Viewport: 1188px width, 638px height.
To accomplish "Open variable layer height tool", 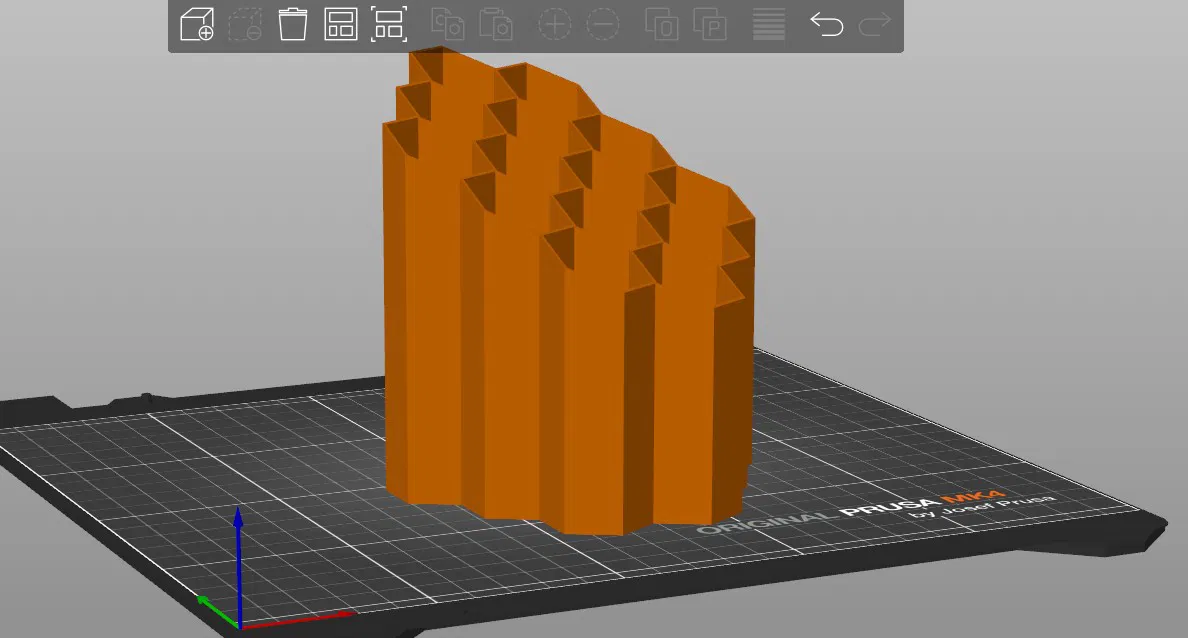I will (x=768, y=24).
